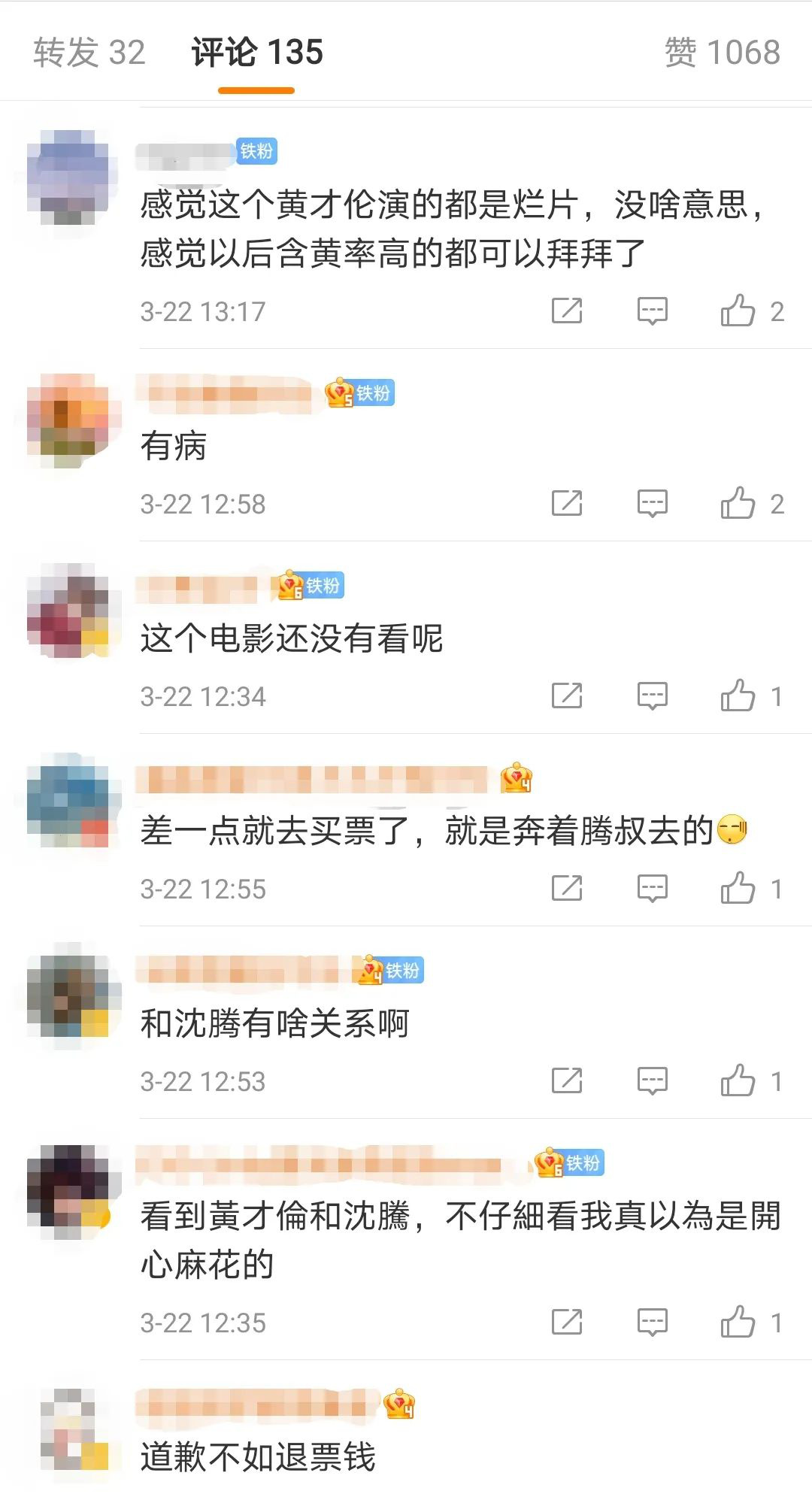This screenshot has height=1497, width=812.
Task: Tap the 铁粉 badge on first comment
Action: [257, 151]
